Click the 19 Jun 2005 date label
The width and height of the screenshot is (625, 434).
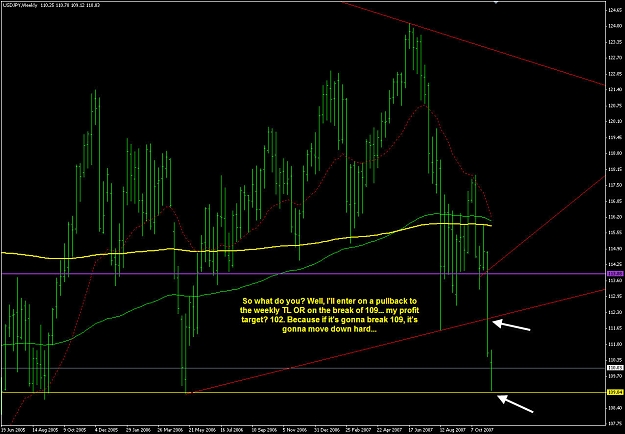(11, 430)
